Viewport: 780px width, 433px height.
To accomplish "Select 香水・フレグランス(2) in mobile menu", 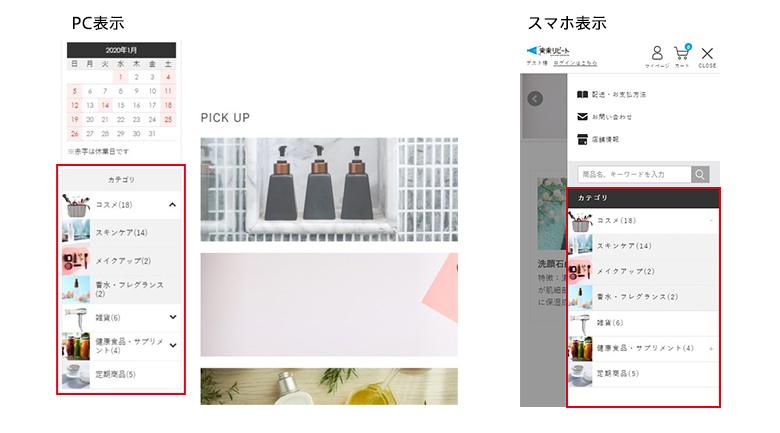I will [x=644, y=297].
